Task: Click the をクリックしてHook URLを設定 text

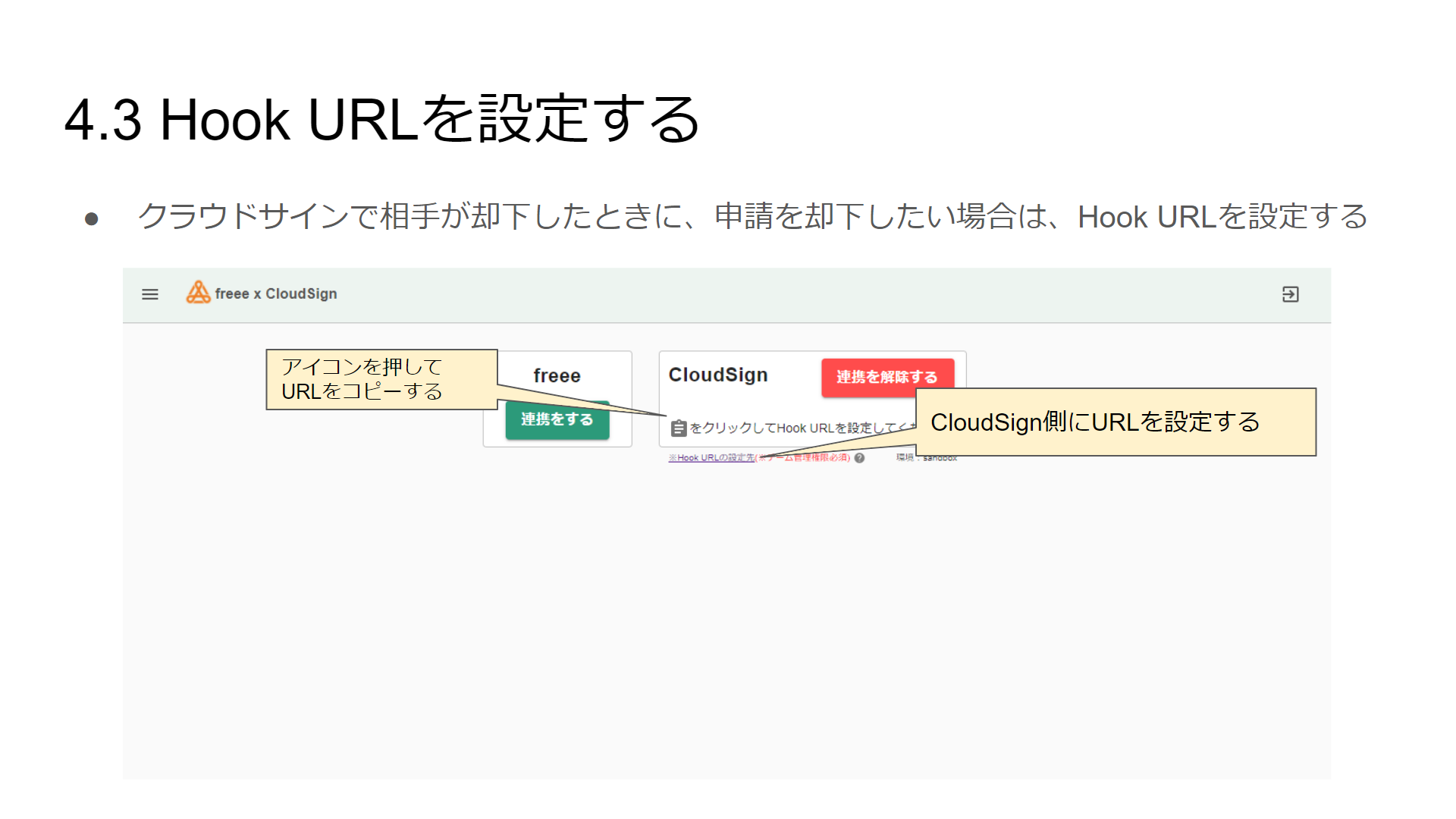Action: click(802, 428)
